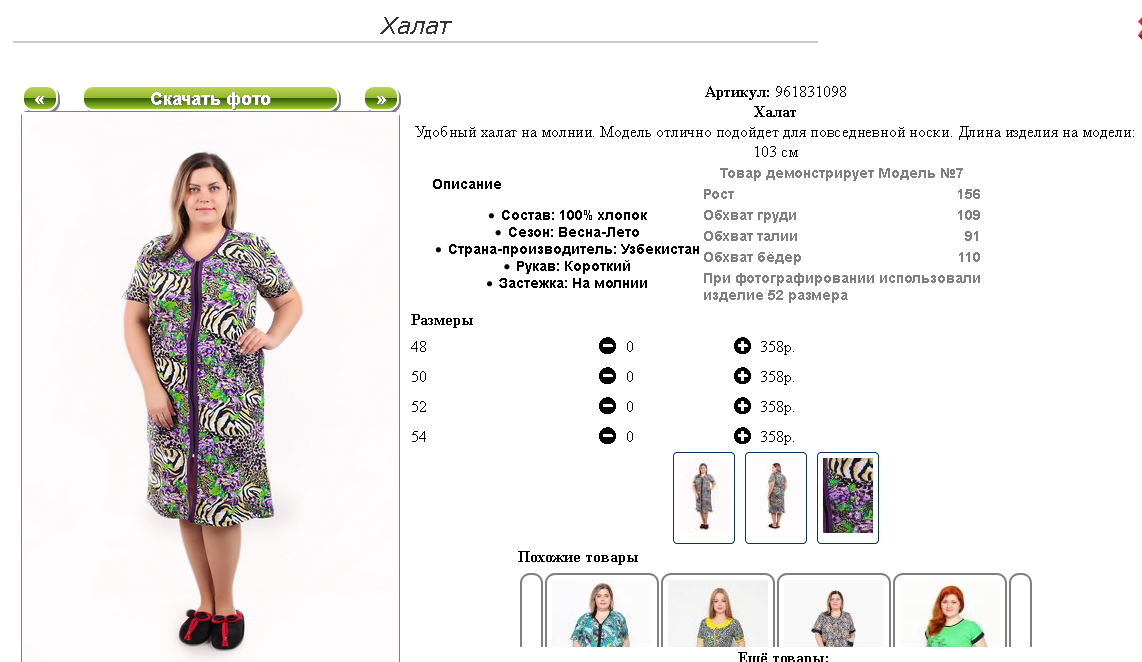
Task: Show the fabric pattern close-up thumbnail
Action: click(848, 497)
